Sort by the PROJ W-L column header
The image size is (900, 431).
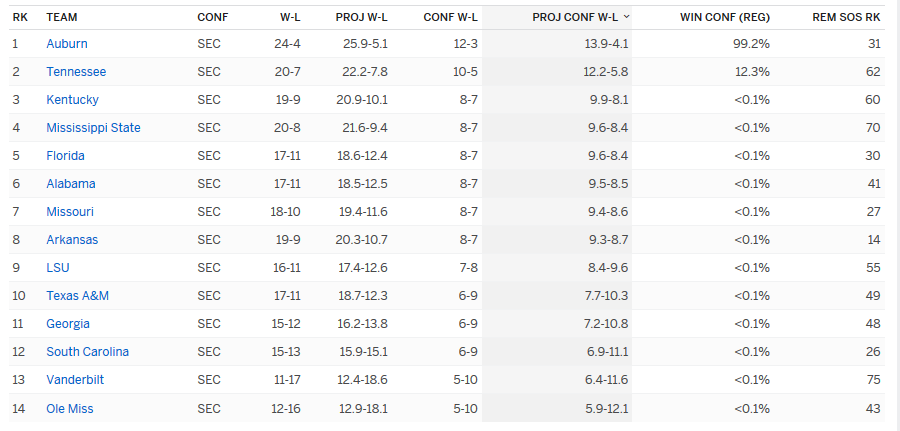pos(362,17)
